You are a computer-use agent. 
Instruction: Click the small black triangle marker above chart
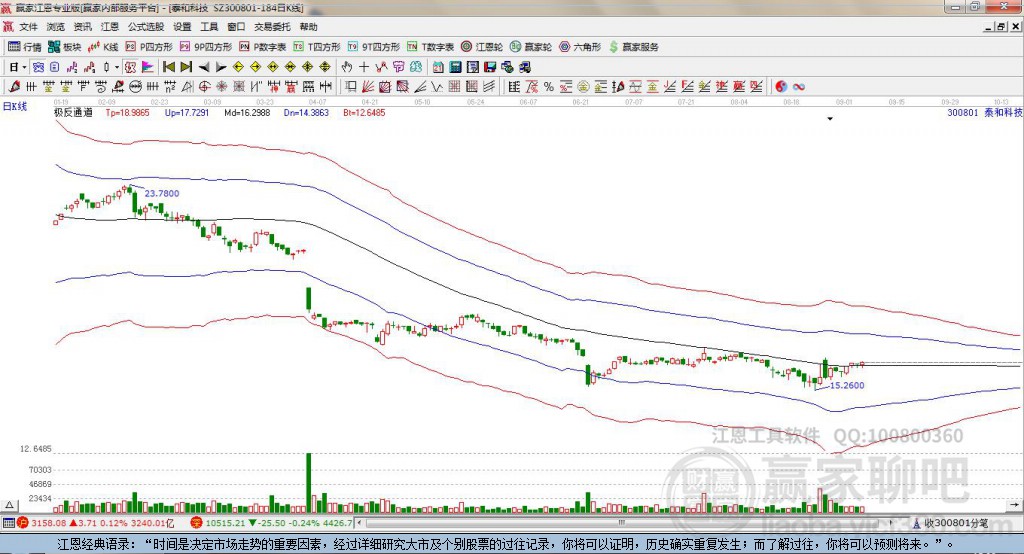[x=830, y=119]
